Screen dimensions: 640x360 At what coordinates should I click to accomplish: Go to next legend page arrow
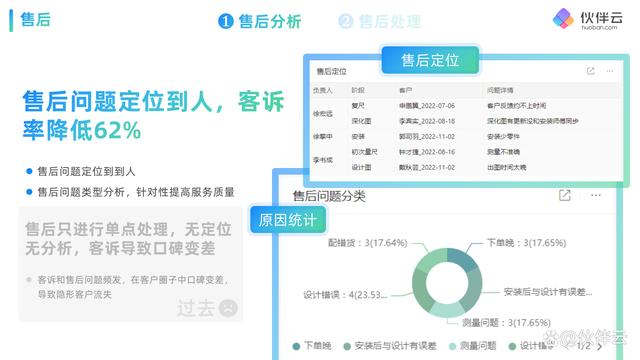(x=600, y=347)
